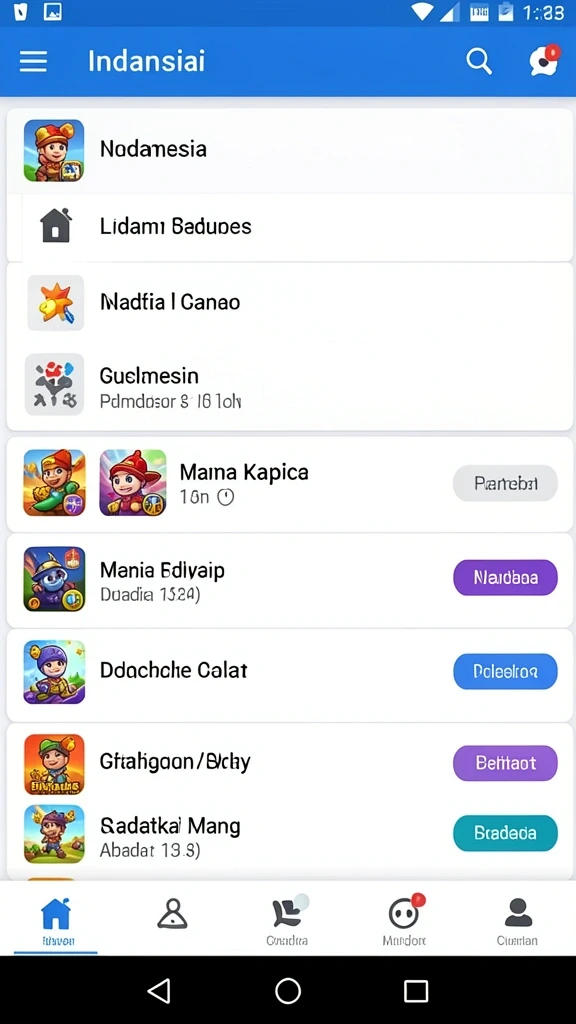Click the clock icon under Mama Kapica

[225, 498]
